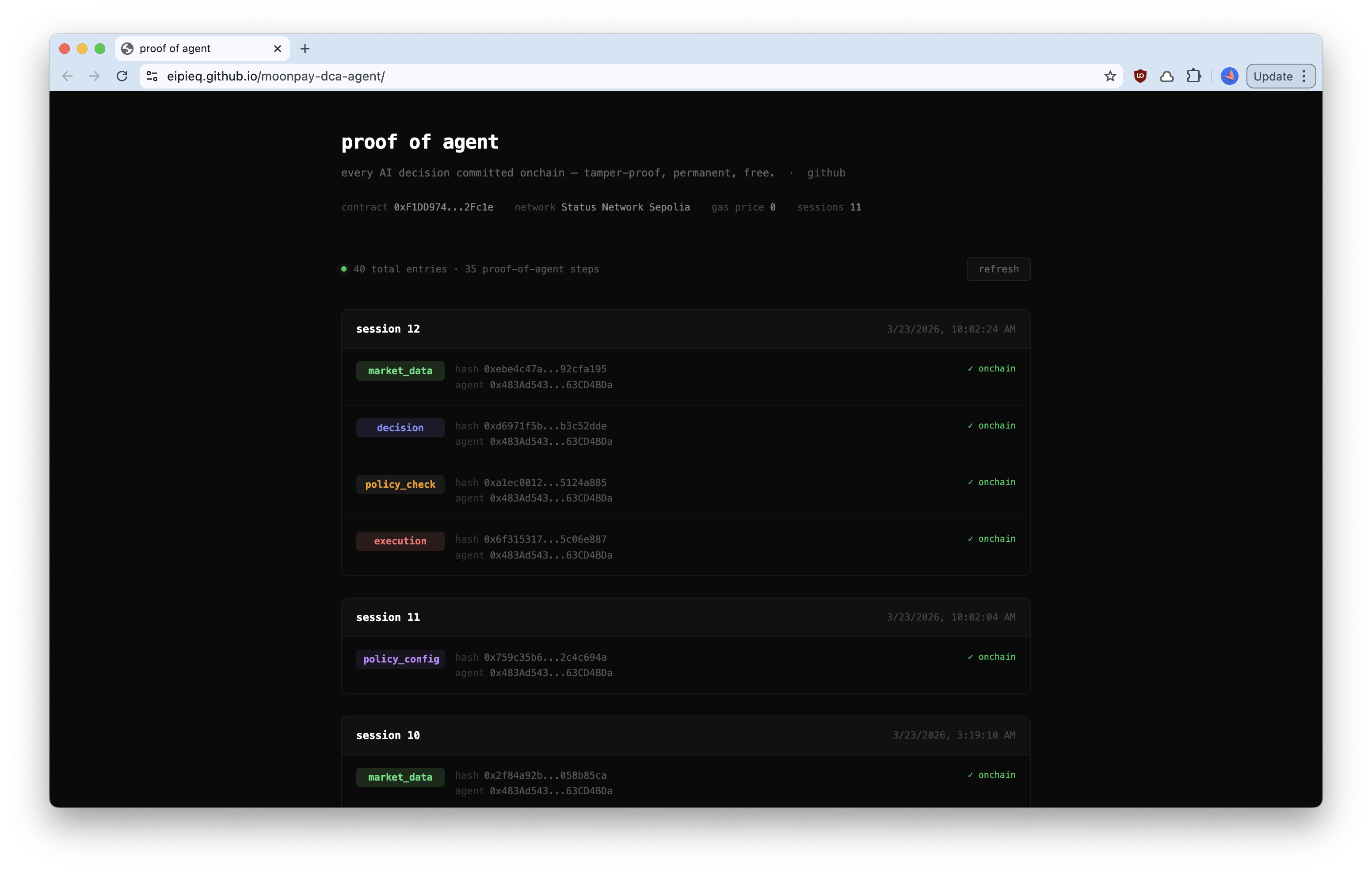Click the onchain status in market_data row of session 12
This screenshot has height=873, width=1372.
tap(991, 368)
